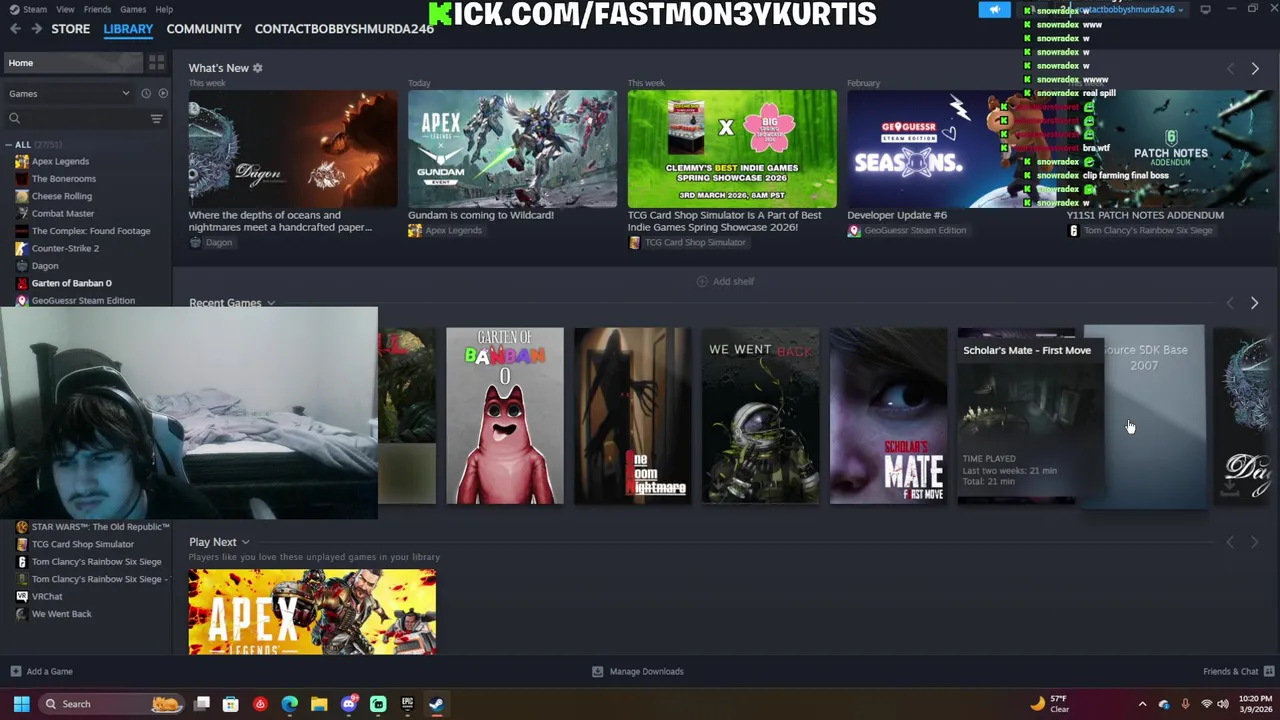
Task: Select Cheese Rolling in the game list
Action: pos(61,196)
